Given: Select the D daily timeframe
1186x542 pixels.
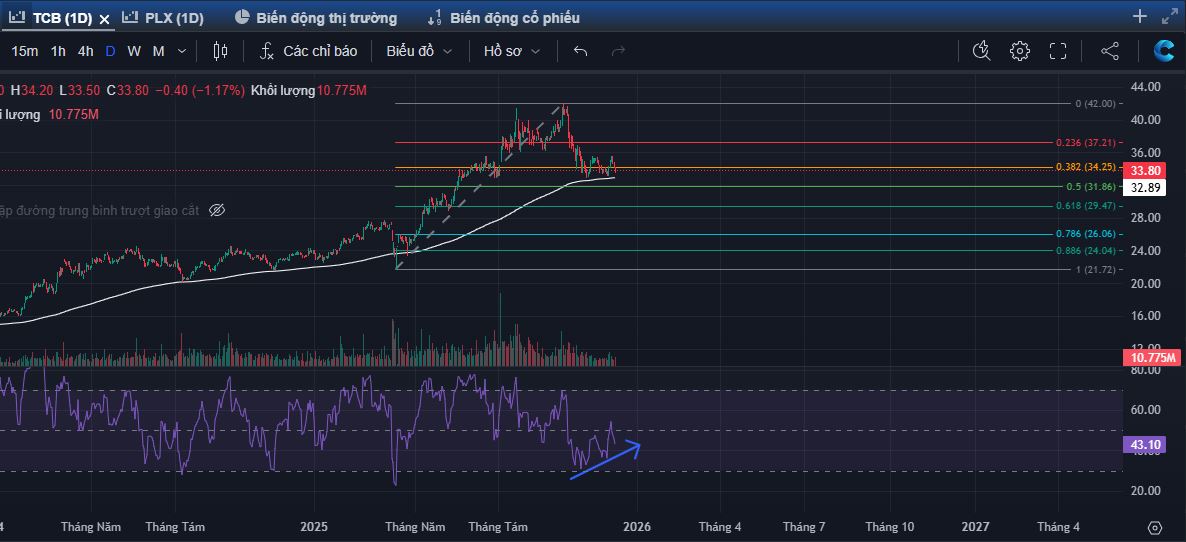Looking at the screenshot, I should [x=110, y=51].
